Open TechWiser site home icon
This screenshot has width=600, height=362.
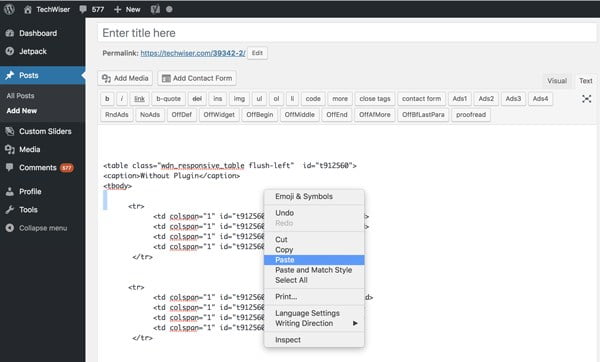[28, 10]
